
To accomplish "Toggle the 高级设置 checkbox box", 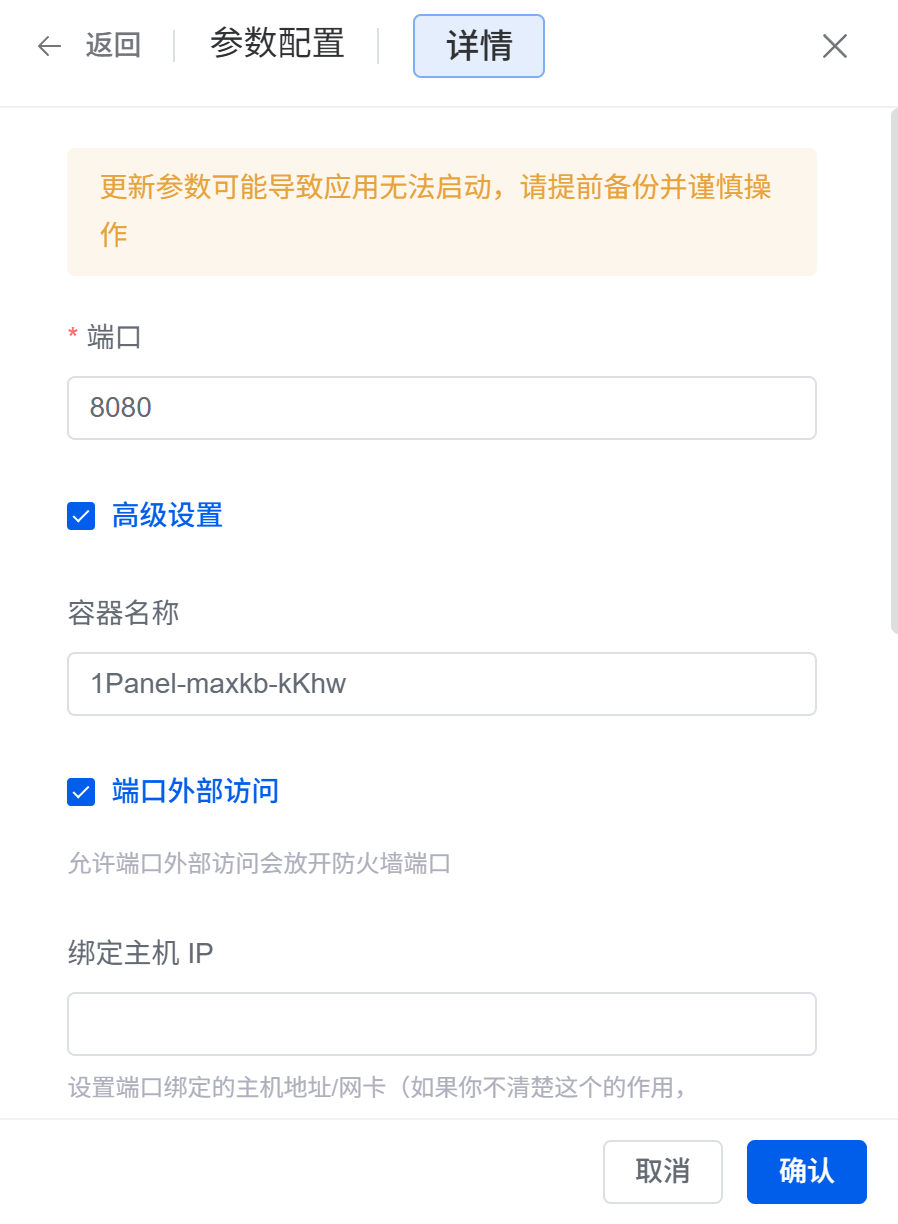I will 81,516.
